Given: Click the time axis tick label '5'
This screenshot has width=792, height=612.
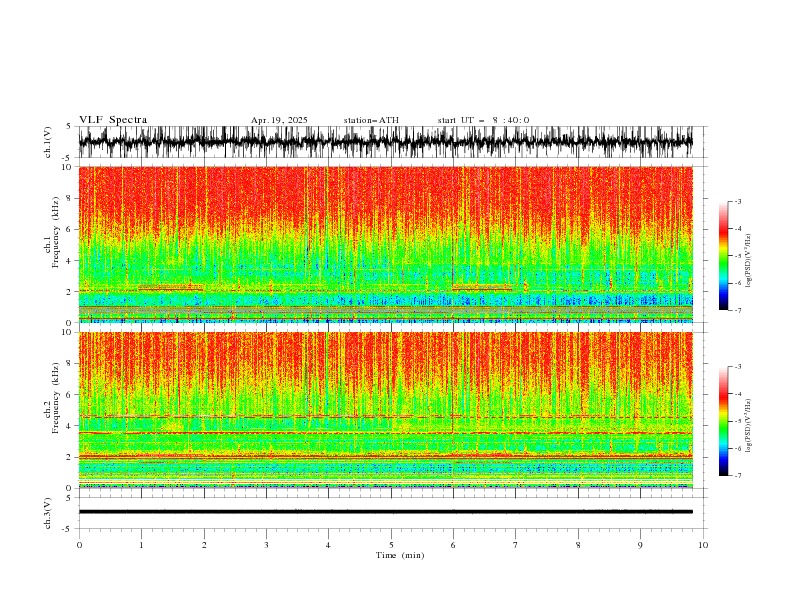Looking at the screenshot, I should point(391,545).
